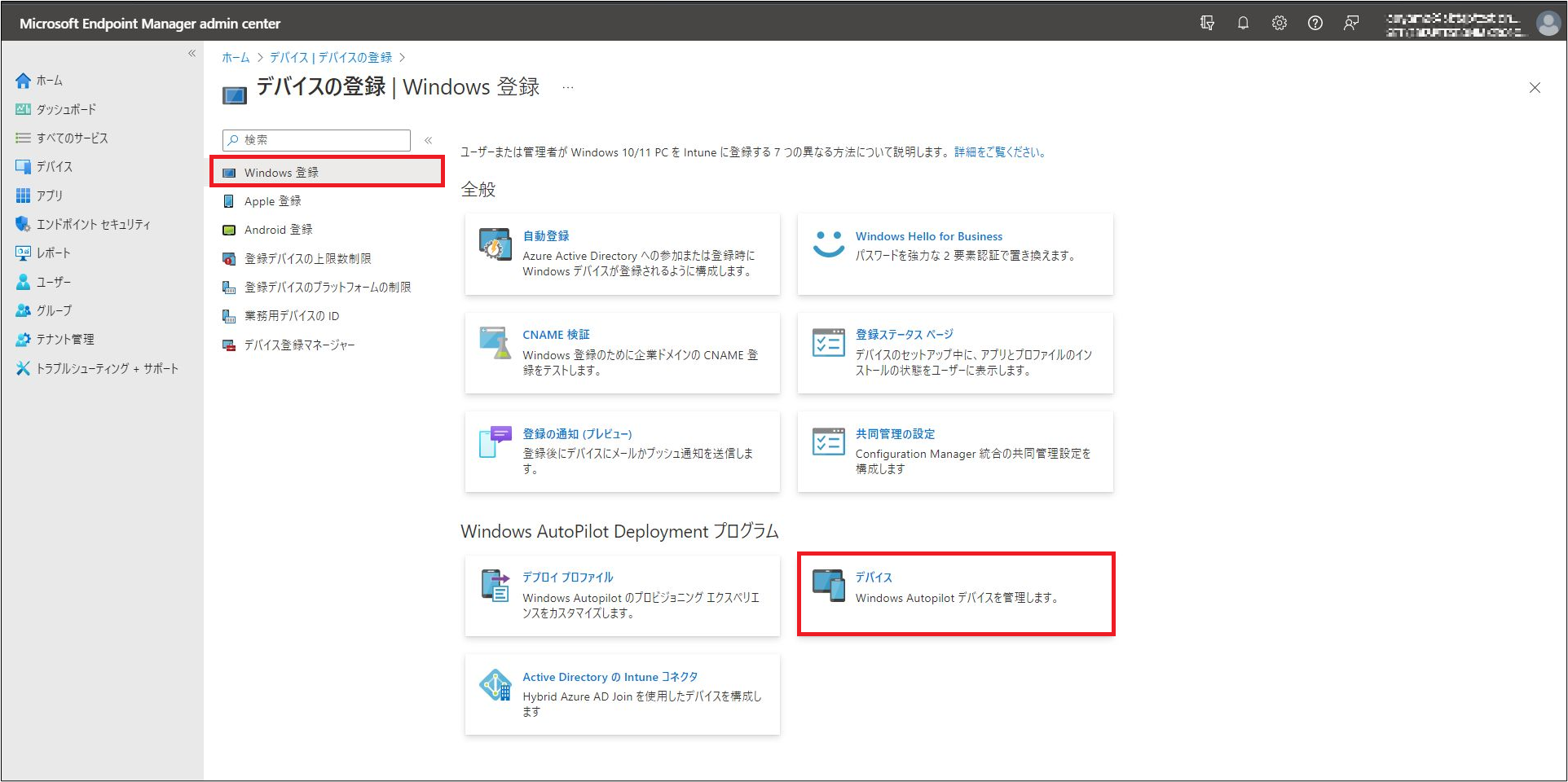Click the Windows Hello for Business smiley icon
The width and height of the screenshot is (1568, 782).
click(x=828, y=244)
